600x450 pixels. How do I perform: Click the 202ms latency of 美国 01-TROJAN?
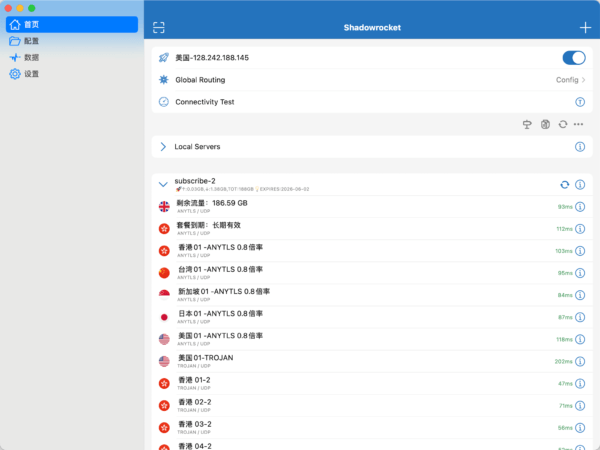pyautogui.click(x=563, y=362)
